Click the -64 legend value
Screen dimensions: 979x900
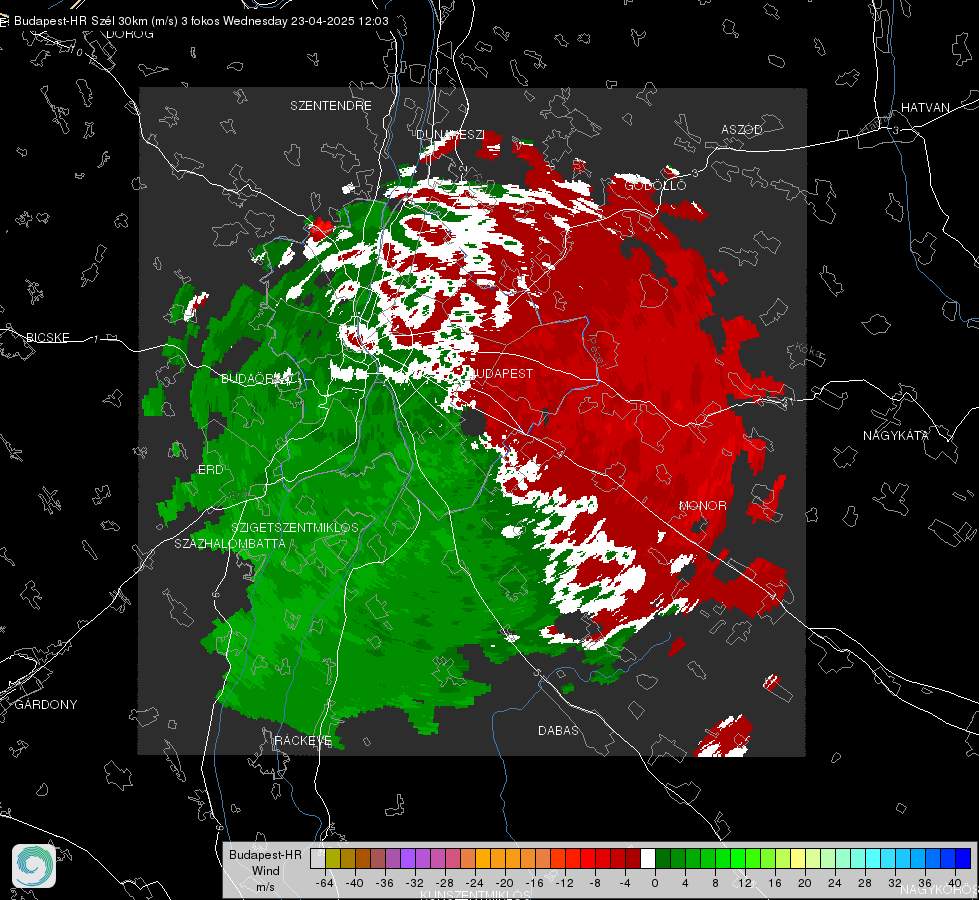[325, 883]
